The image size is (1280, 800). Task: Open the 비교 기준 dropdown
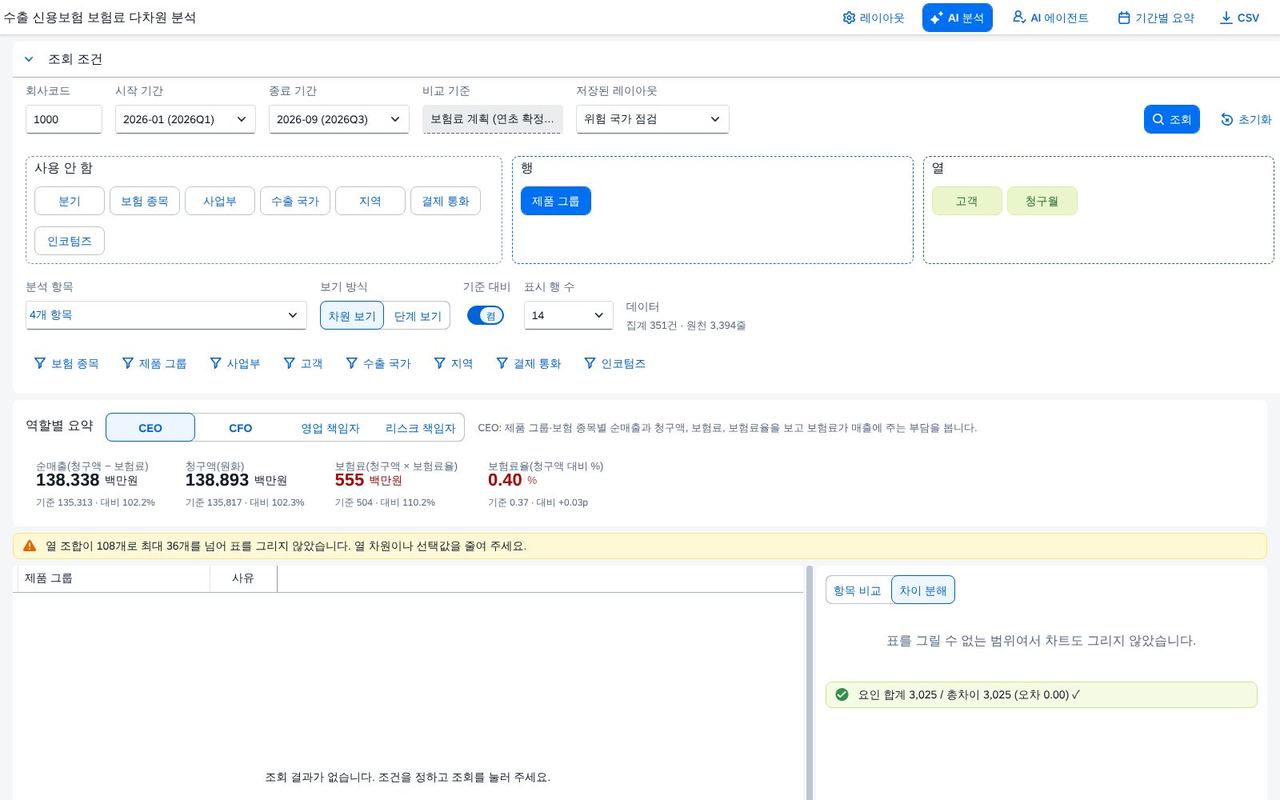coord(493,119)
